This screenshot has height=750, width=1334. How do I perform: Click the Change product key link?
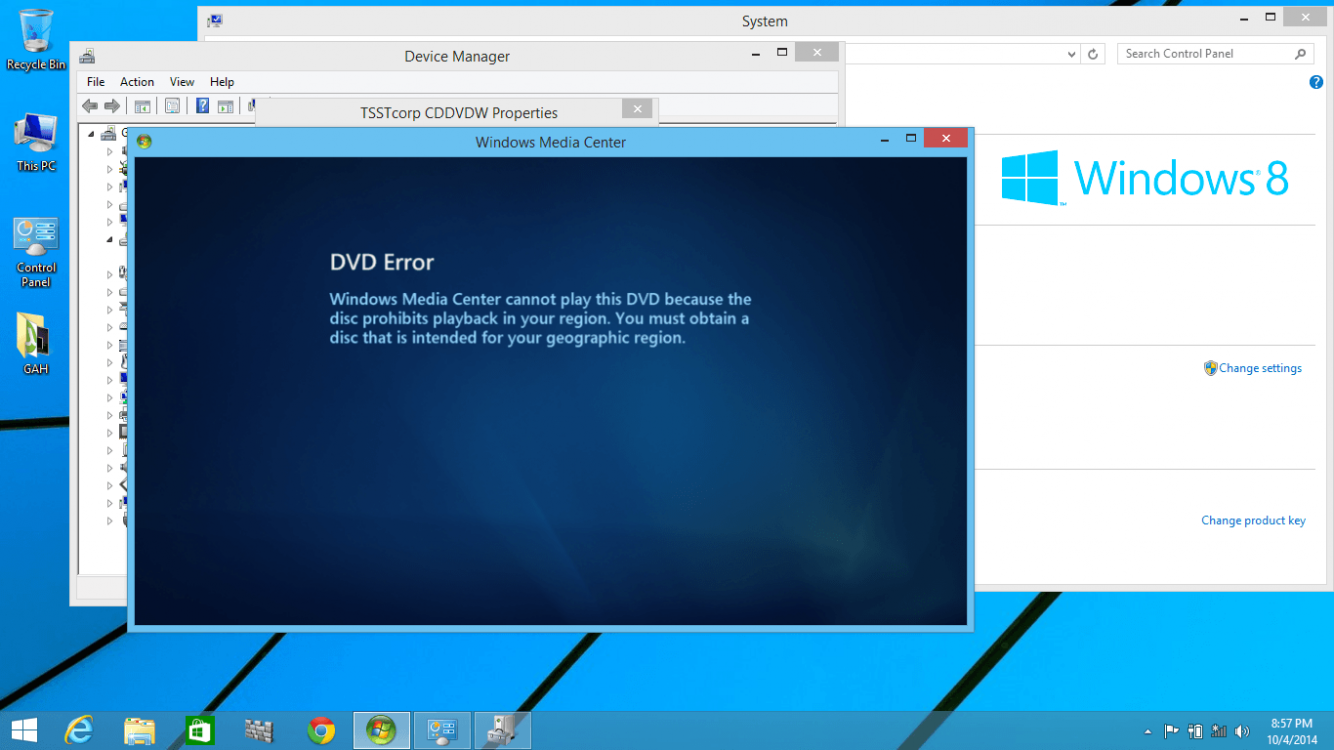[x=1253, y=520]
